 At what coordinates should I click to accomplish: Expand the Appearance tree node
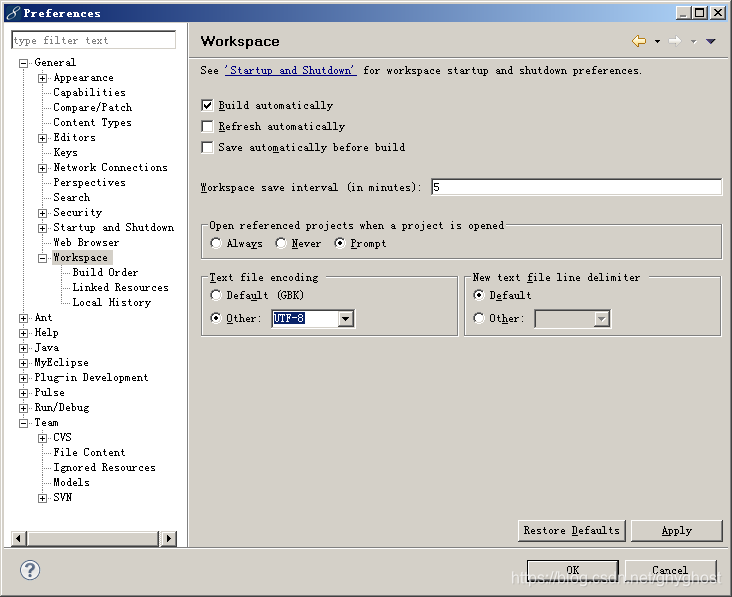pyautogui.click(x=42, y=78)
